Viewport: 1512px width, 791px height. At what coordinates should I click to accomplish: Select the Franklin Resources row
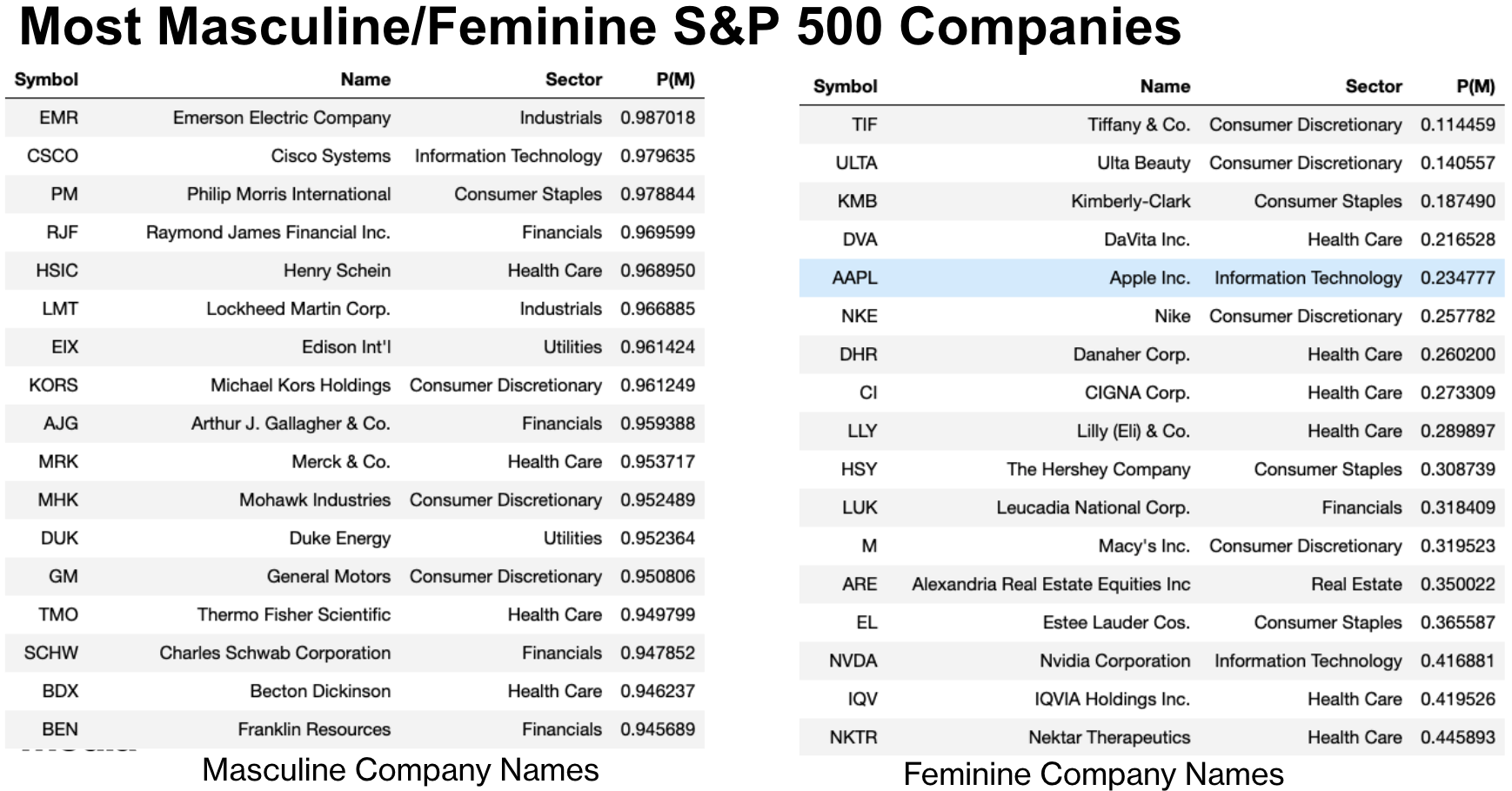[x=355, y=729]
